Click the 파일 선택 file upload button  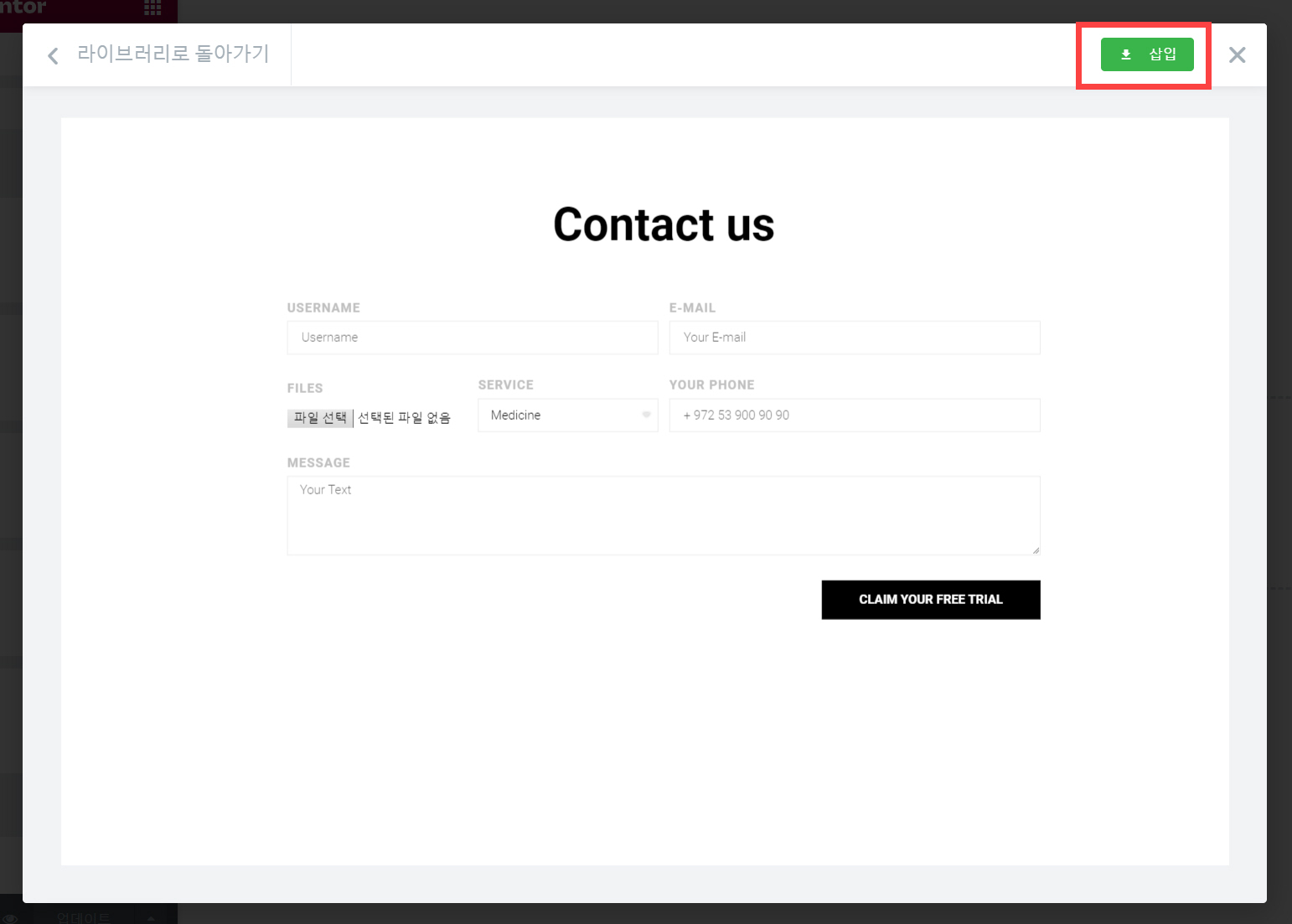tap(319, 417)
